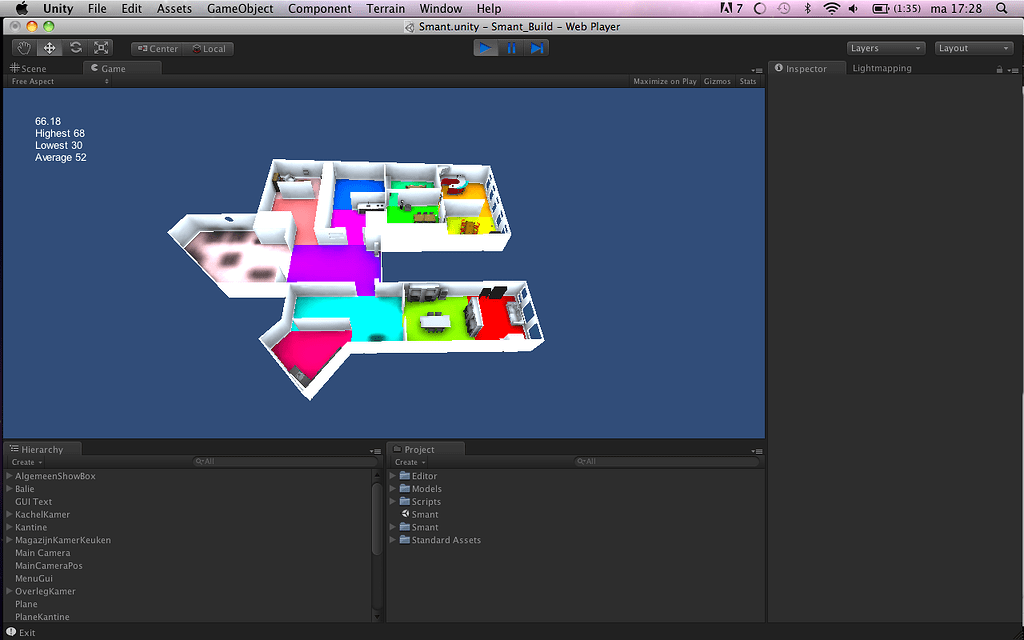Open the Layout dropdown

(x=973, y=47)
